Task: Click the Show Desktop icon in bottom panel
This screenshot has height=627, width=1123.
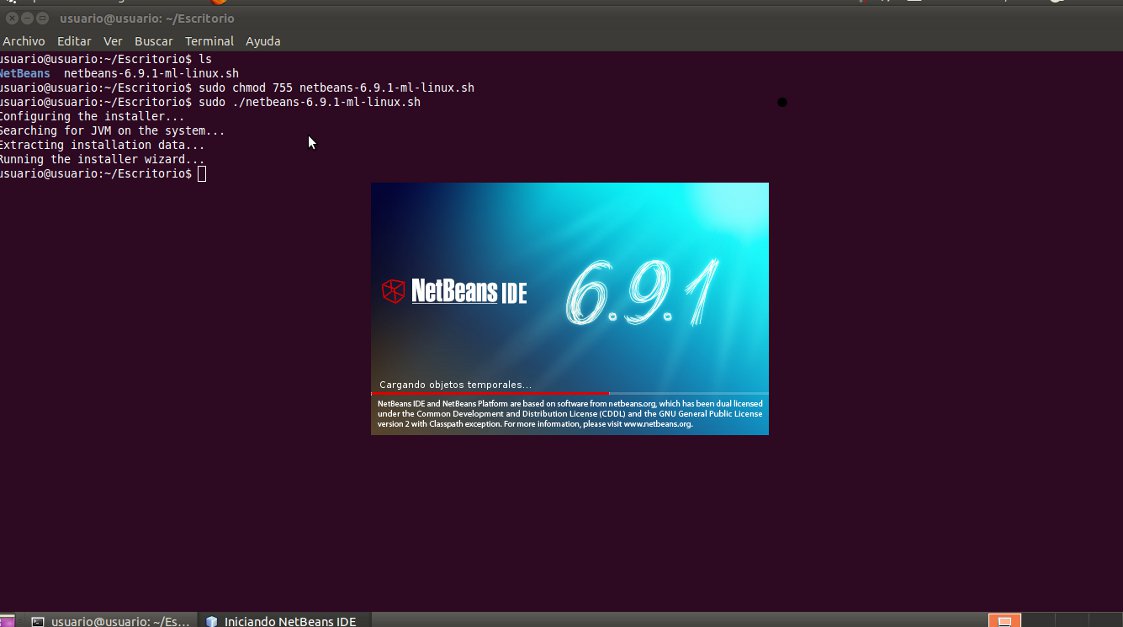Action: [6, 621]
